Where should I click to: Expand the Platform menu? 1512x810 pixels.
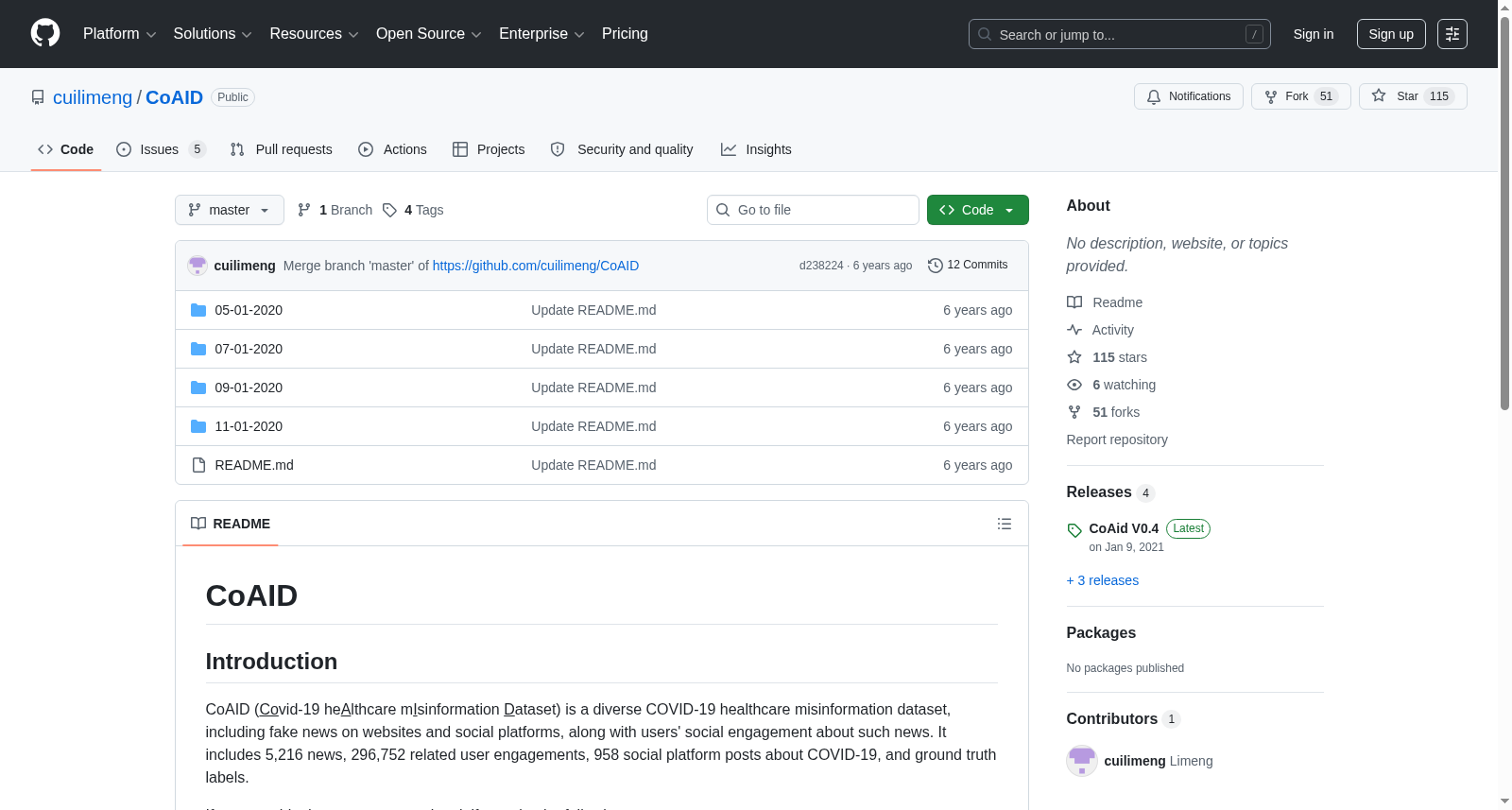tap(120, 34)
